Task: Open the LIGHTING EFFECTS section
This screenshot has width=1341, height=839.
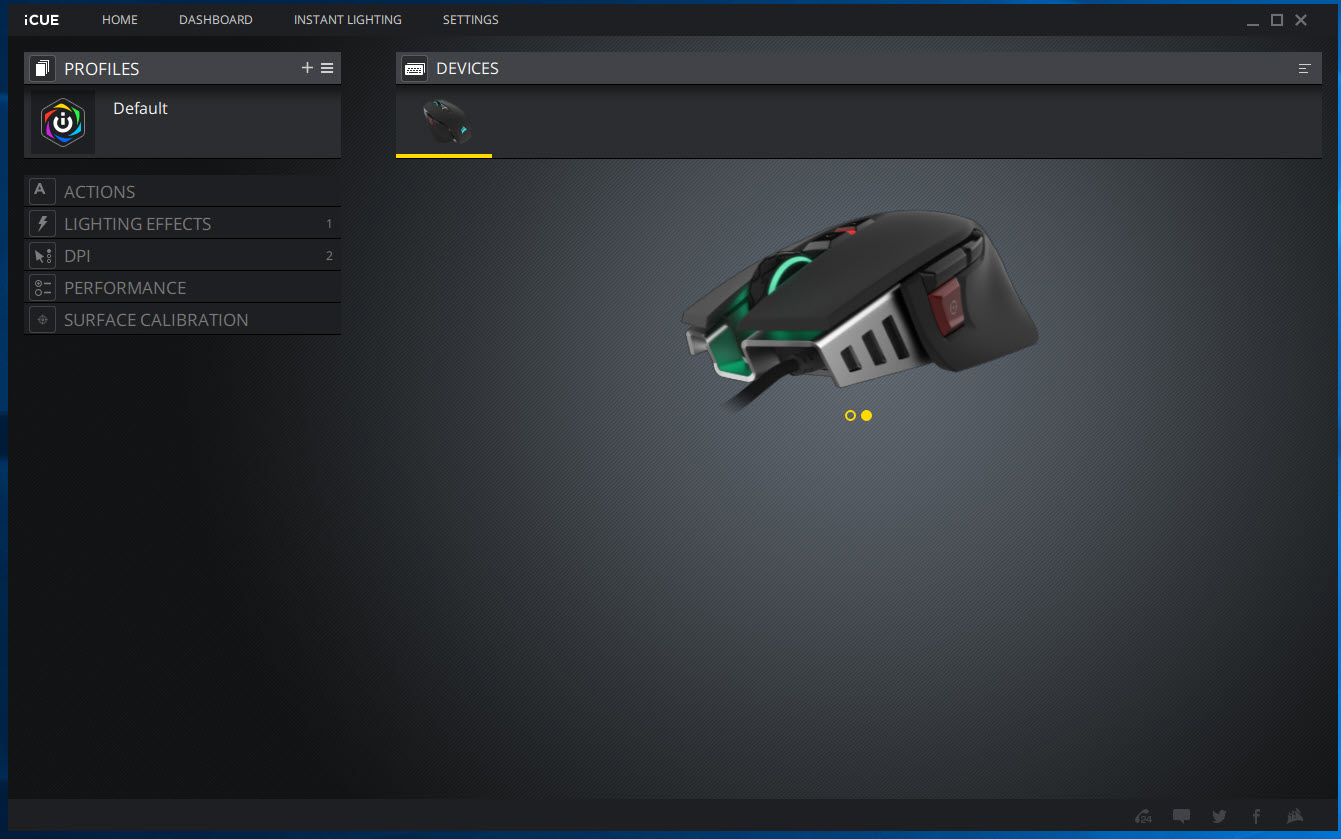Action: coord(182,223)
